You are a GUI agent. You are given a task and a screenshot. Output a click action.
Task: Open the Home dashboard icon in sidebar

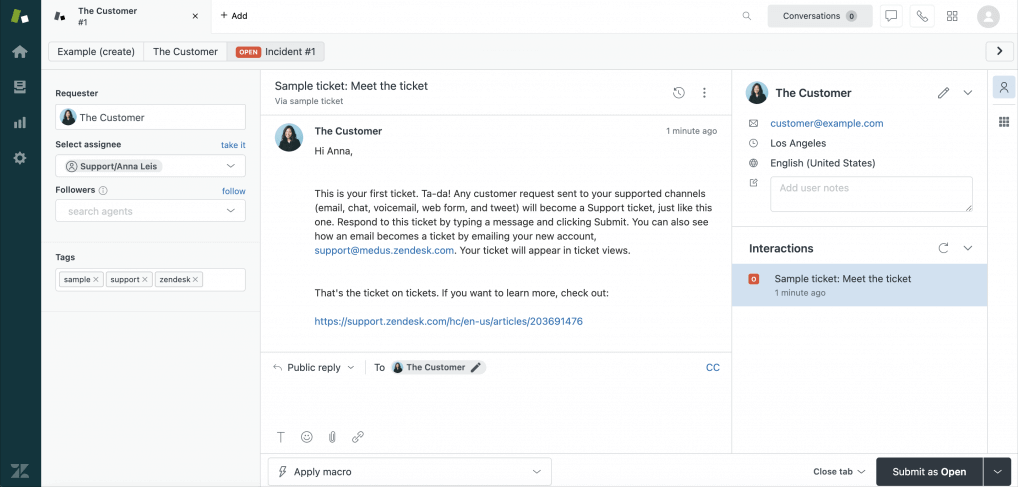[19, 52]
